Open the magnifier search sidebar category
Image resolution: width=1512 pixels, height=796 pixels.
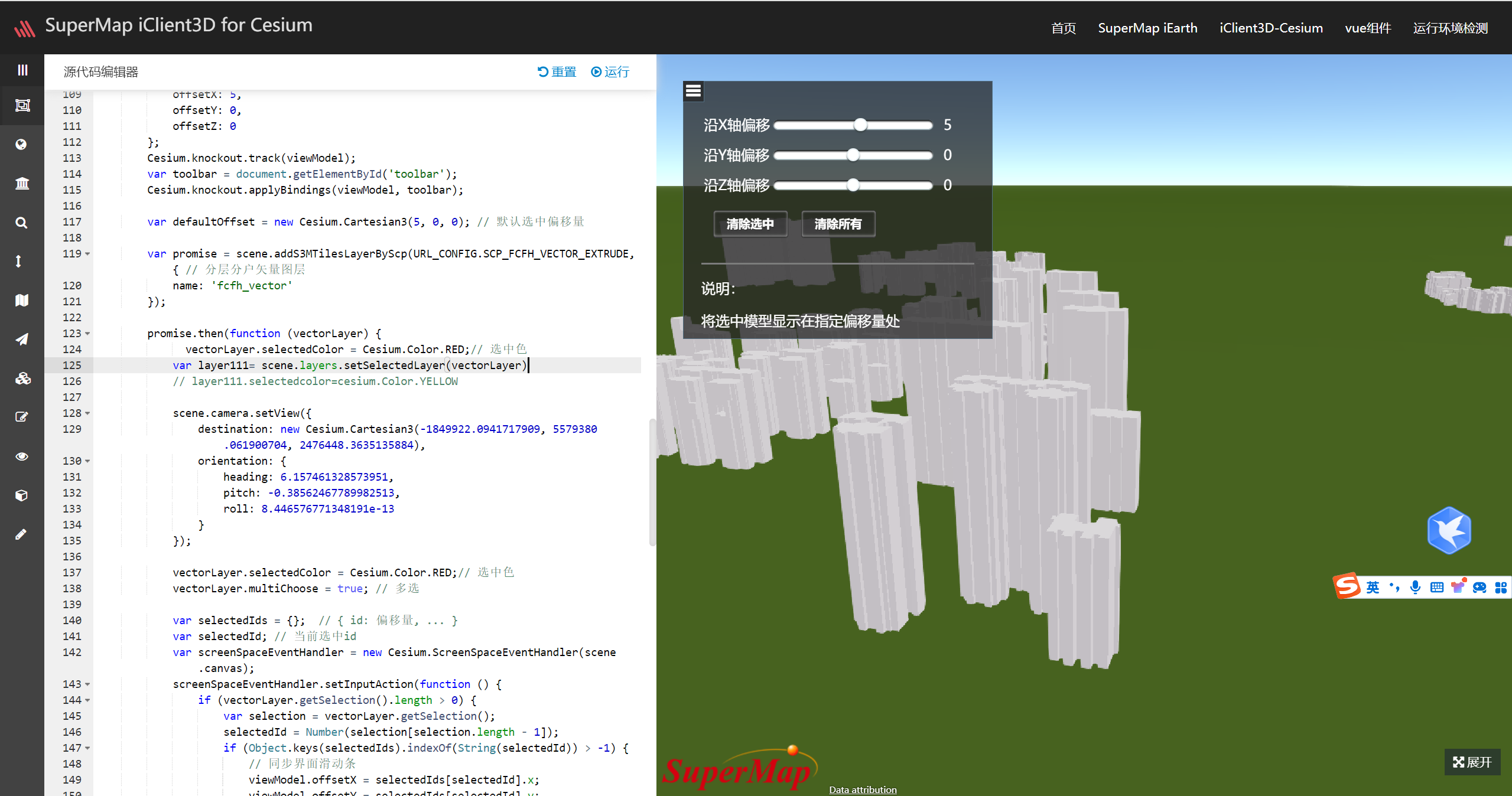tap(21, 223)
